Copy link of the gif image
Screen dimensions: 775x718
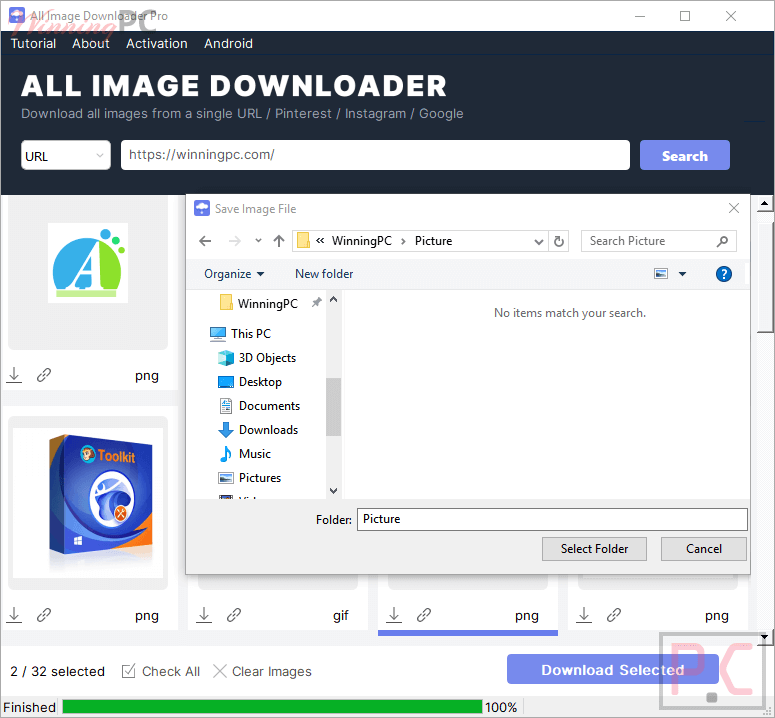234,615
